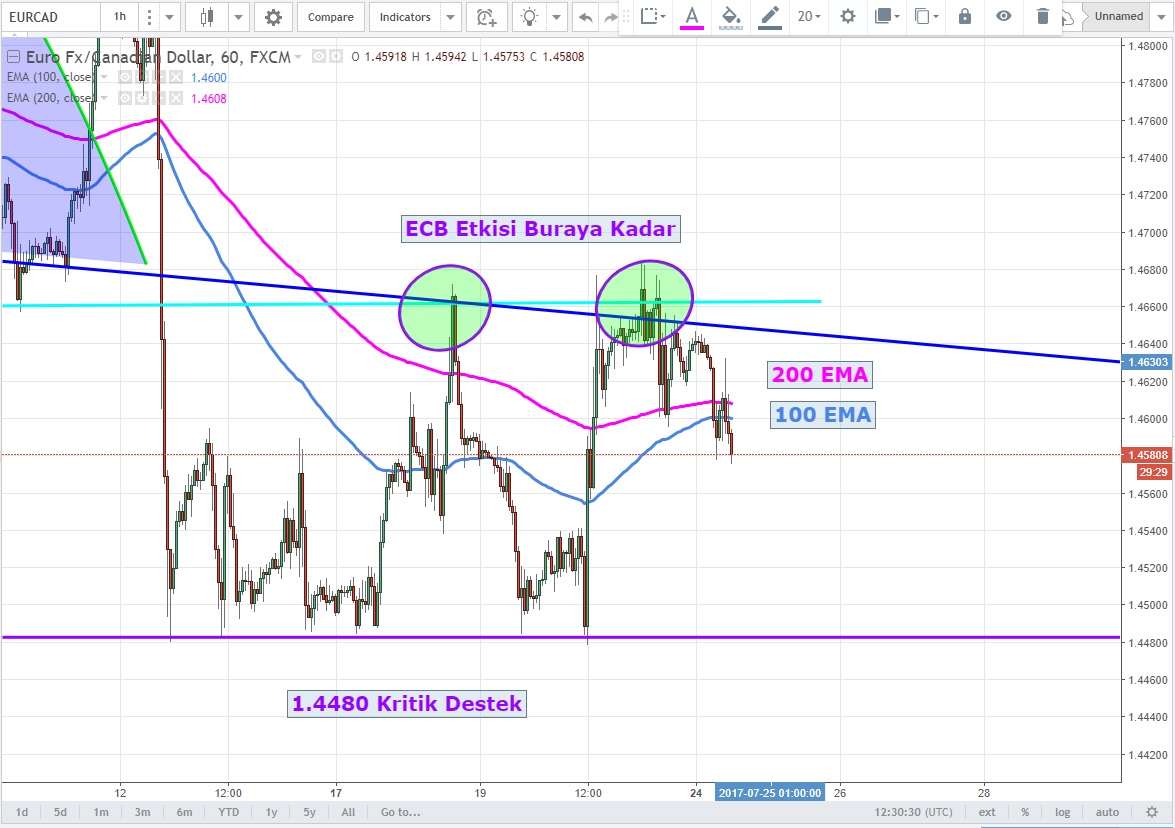Click the background fill bucket icon
The height and width of the screenshot is (828, 1175).
click(730, 16)
